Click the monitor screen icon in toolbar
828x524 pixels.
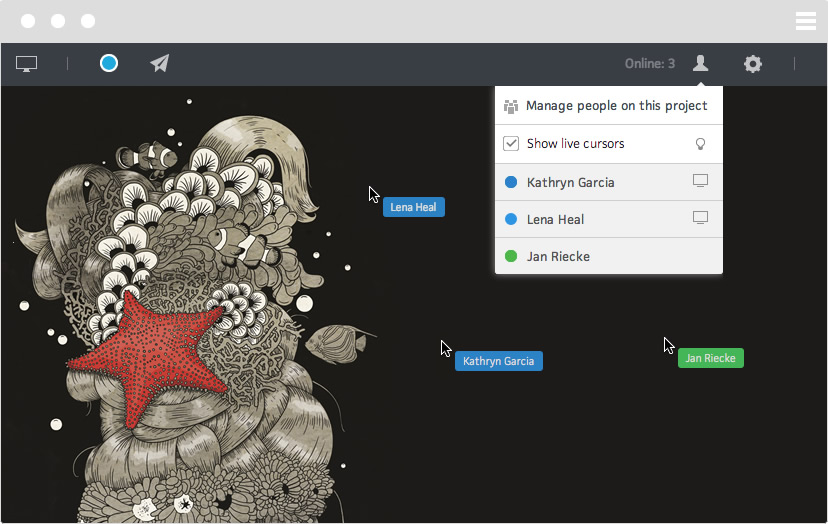click(26, 64)
